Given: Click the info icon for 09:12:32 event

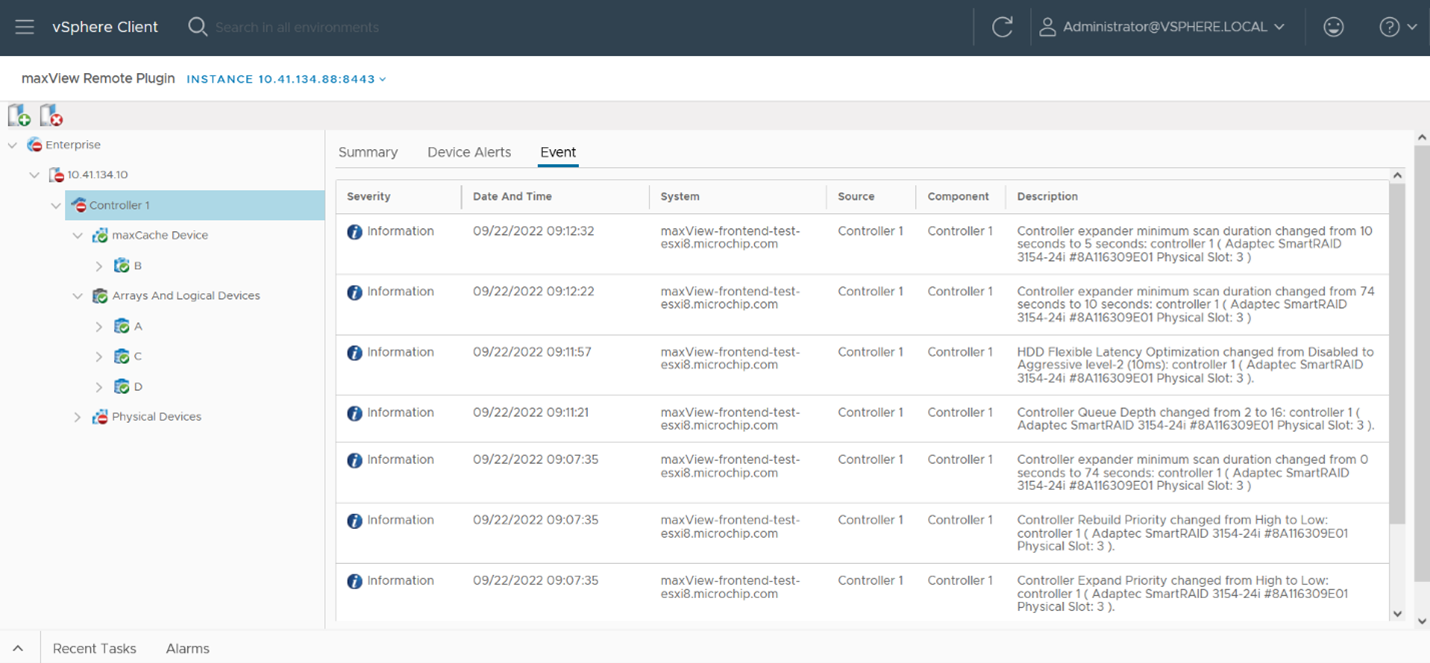Looking at the screenshot, I should coord(354,232).
